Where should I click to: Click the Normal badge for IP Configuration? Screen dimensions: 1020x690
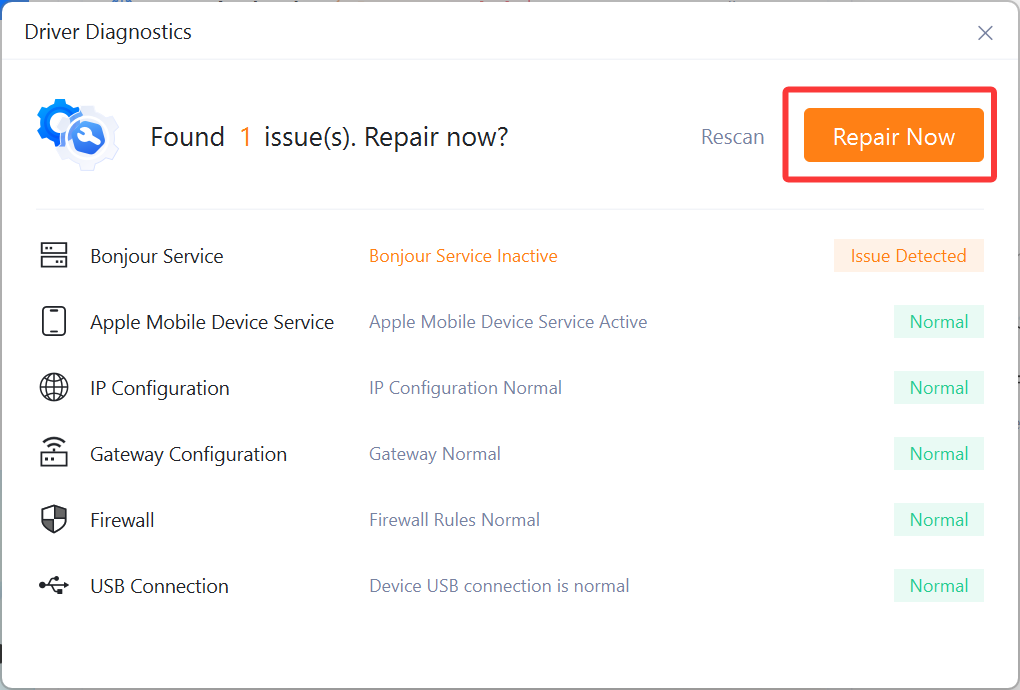(938, 387)
